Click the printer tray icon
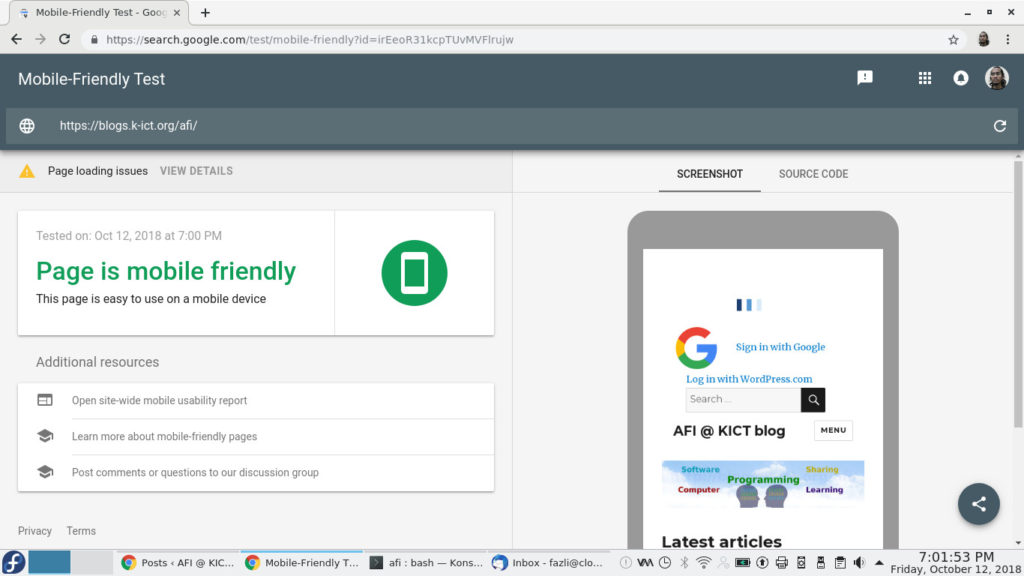 (x=781, y=562)
